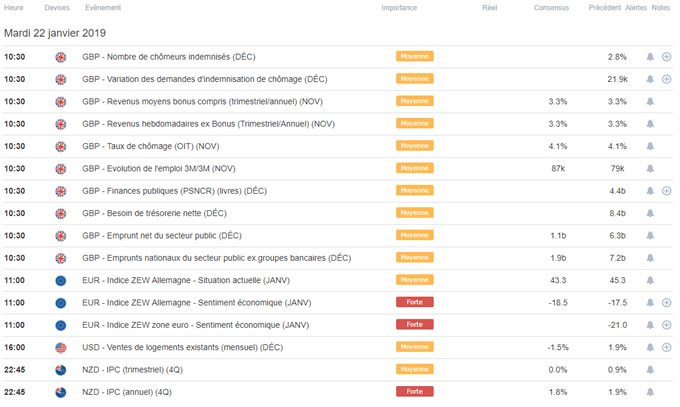Sort by the Heure column header
Viewport: 680px width, 407px height.
[x=13, y=8]
